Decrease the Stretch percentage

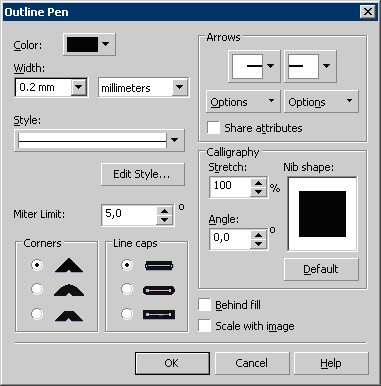click(x=258, y=192)
